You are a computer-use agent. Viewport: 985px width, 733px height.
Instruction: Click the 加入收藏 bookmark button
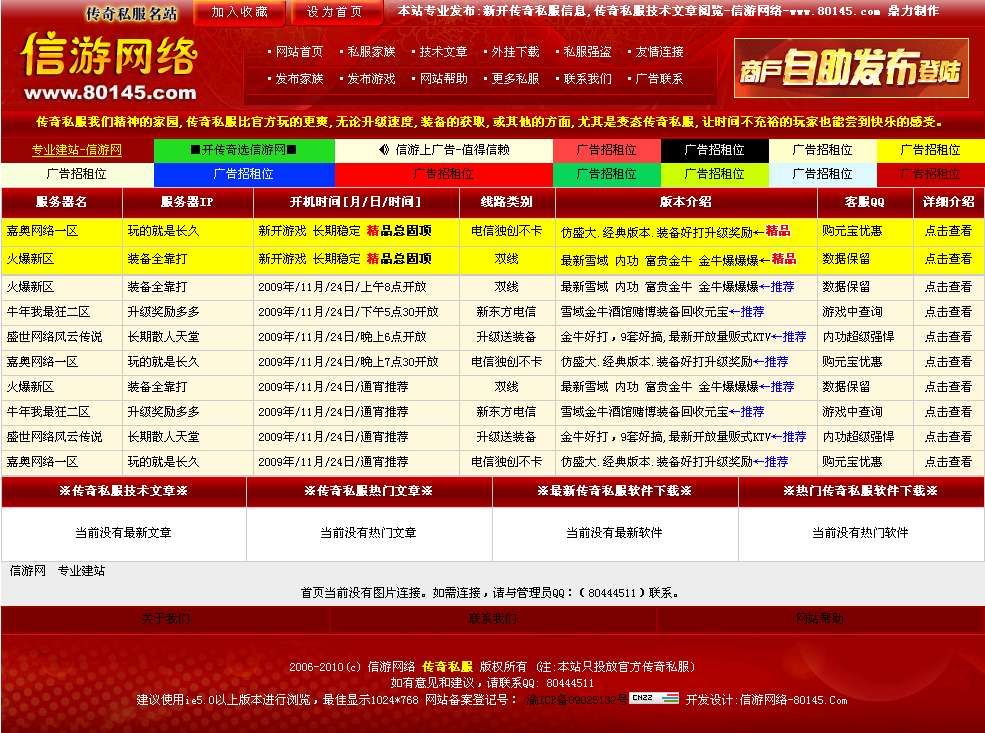240,13
